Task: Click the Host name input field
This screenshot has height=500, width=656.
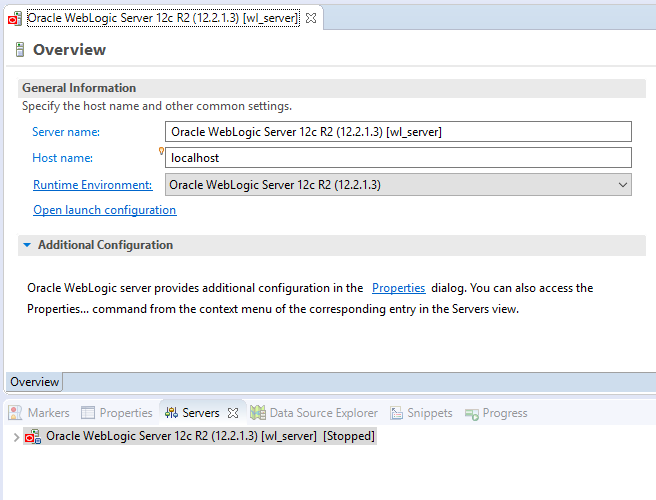Action: pos(398,158)
